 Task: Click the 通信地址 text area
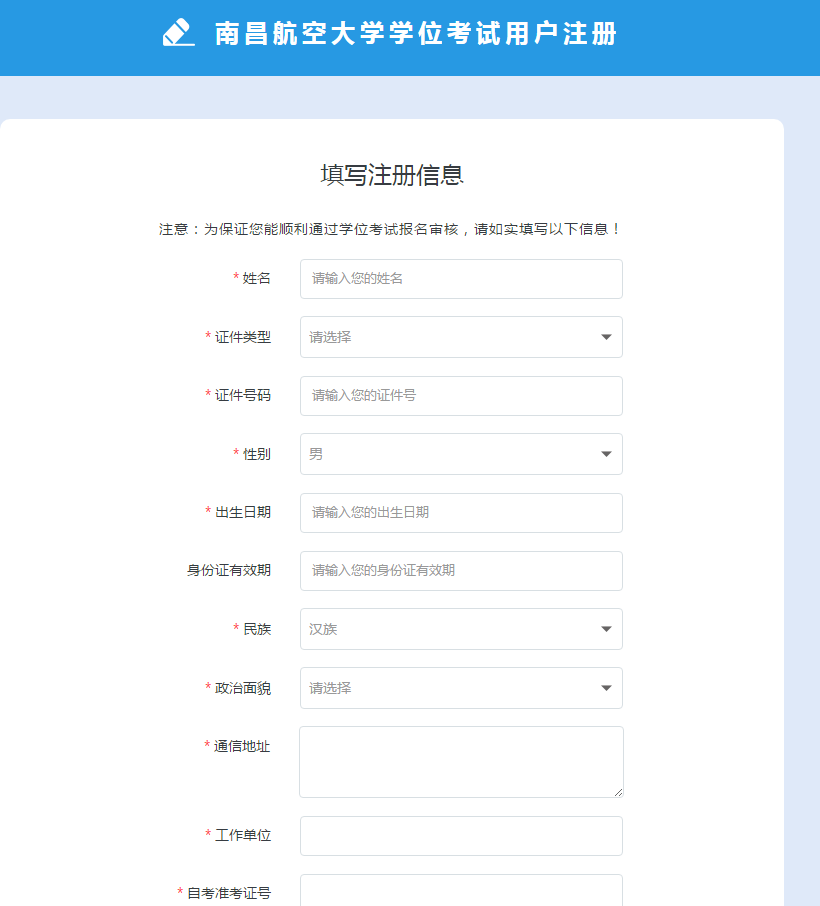pos(461,762)
